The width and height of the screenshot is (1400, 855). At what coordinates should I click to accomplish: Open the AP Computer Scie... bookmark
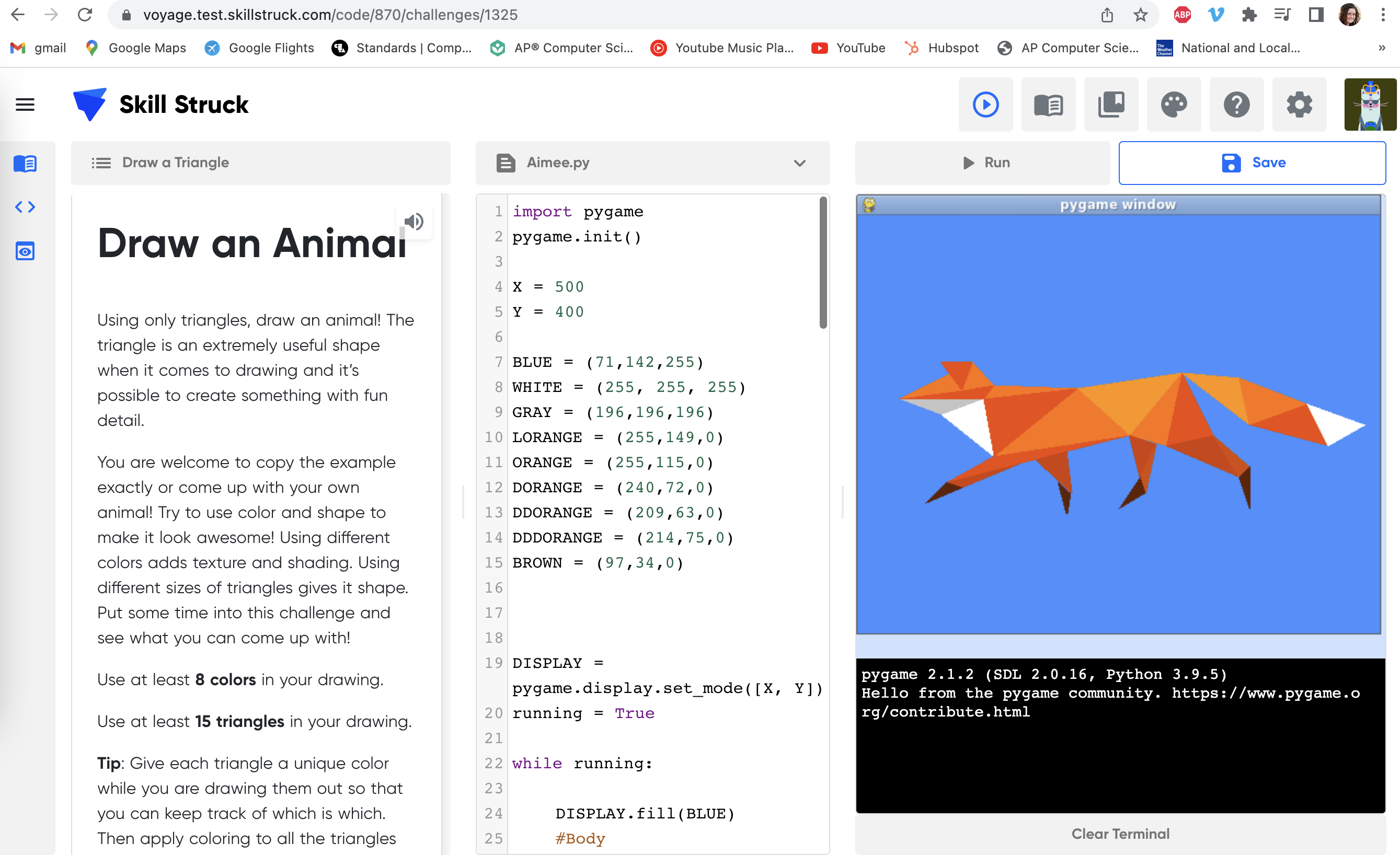click(x=1068, y=48)
